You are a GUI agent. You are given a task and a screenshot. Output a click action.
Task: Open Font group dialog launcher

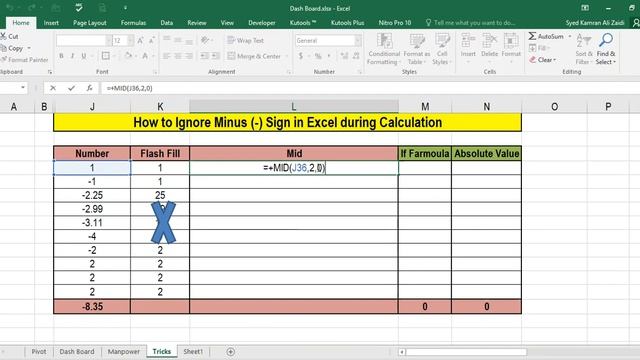tap(155, 72)
